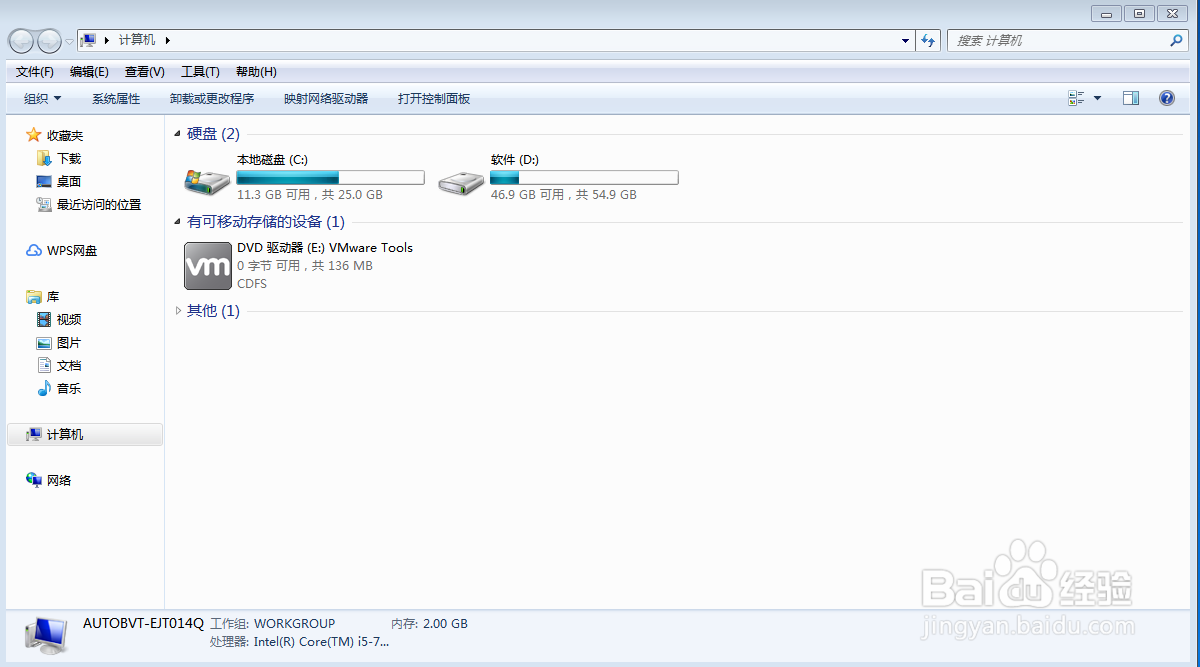Open the 编辑(E) menu
1200x667 pixels.
point(89,72)
